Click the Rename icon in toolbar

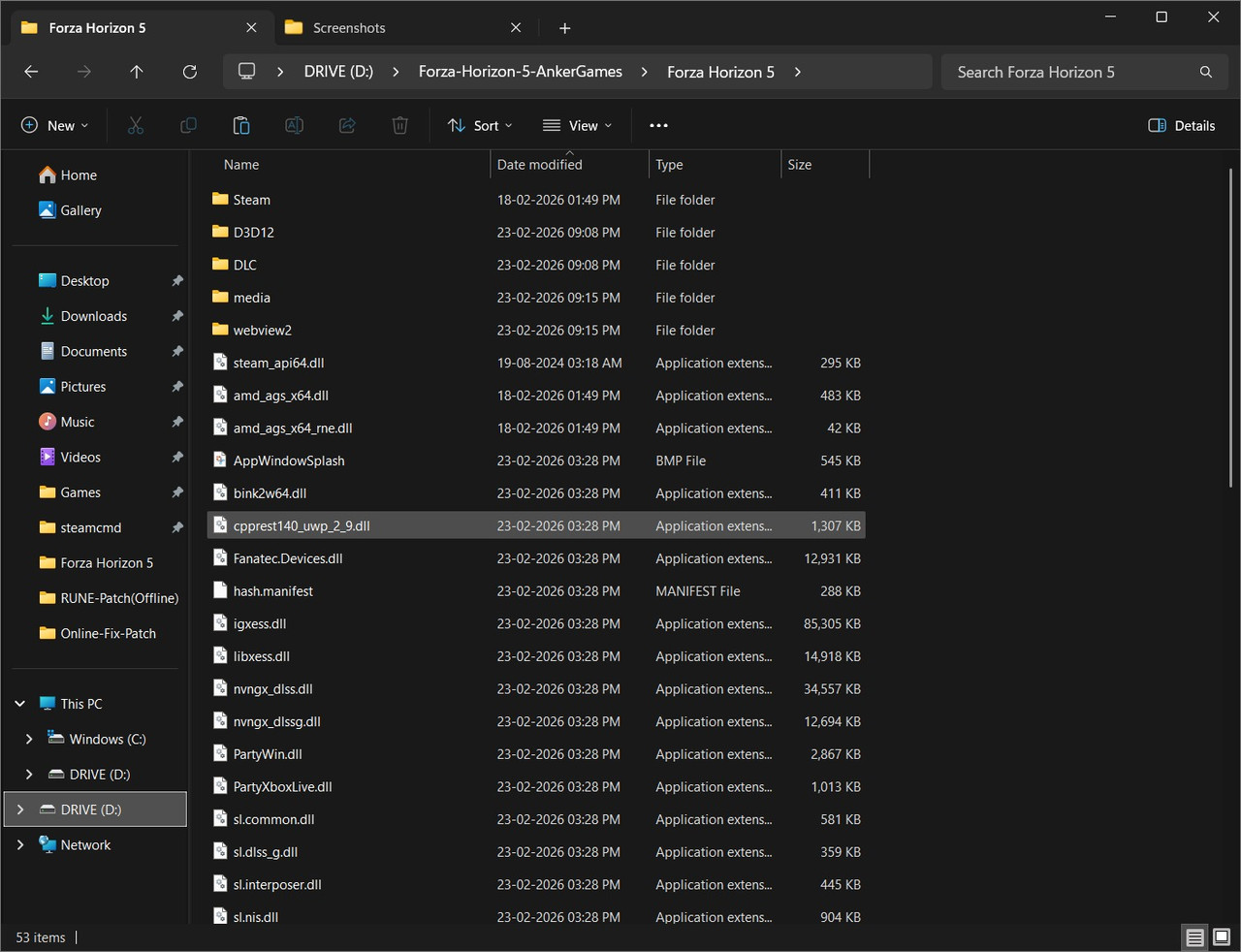pos(294,125)
